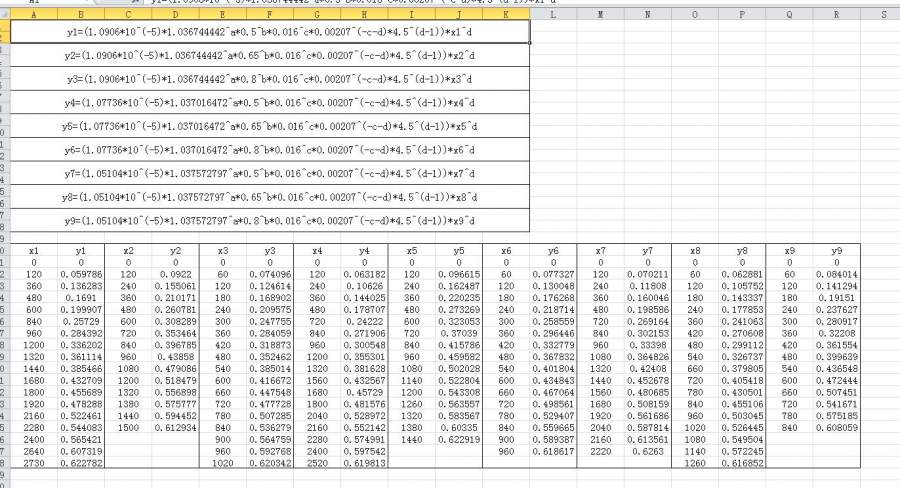Click cell containing 0.0922
This screenshot has width=900, height=488.
click(x=175, y=274)
